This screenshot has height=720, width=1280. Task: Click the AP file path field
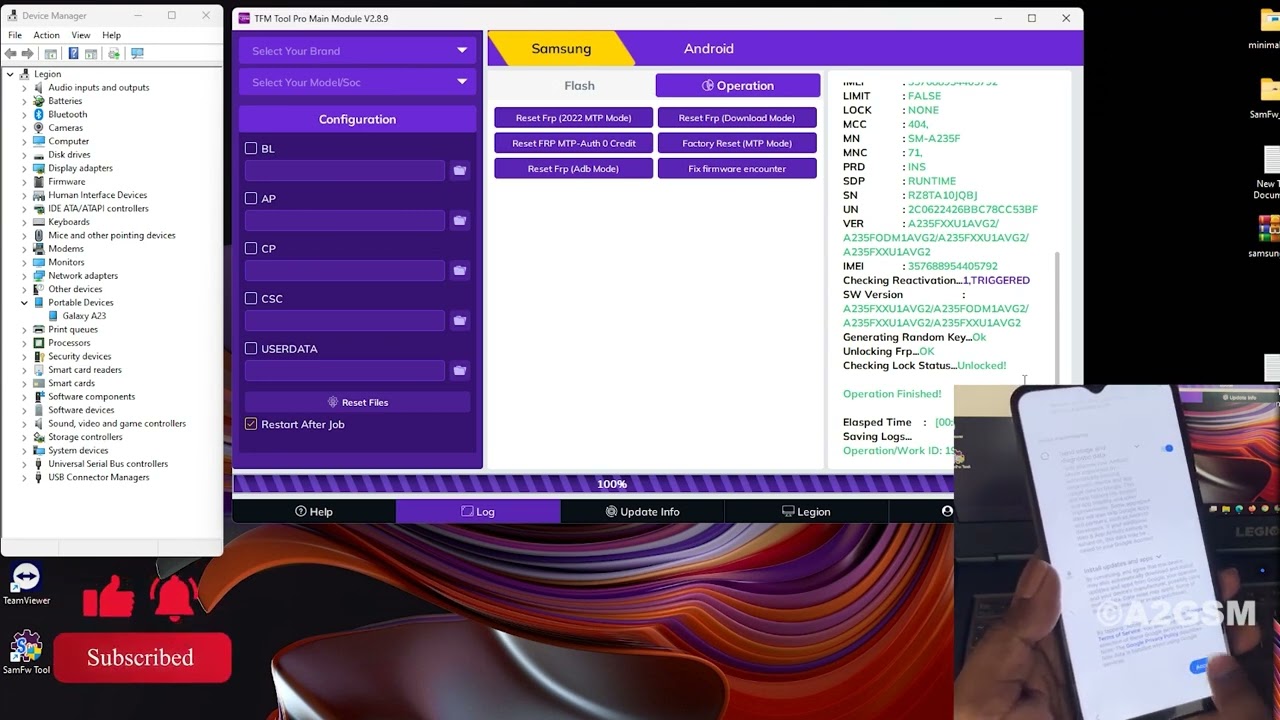tap(345, 221)
